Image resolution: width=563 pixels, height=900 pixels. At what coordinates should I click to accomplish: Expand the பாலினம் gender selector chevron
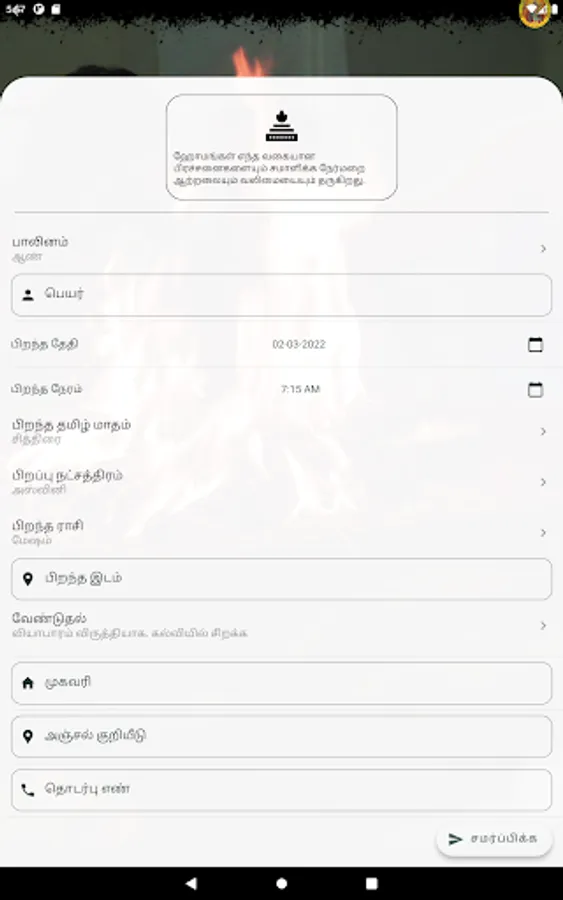pos(543,249)
